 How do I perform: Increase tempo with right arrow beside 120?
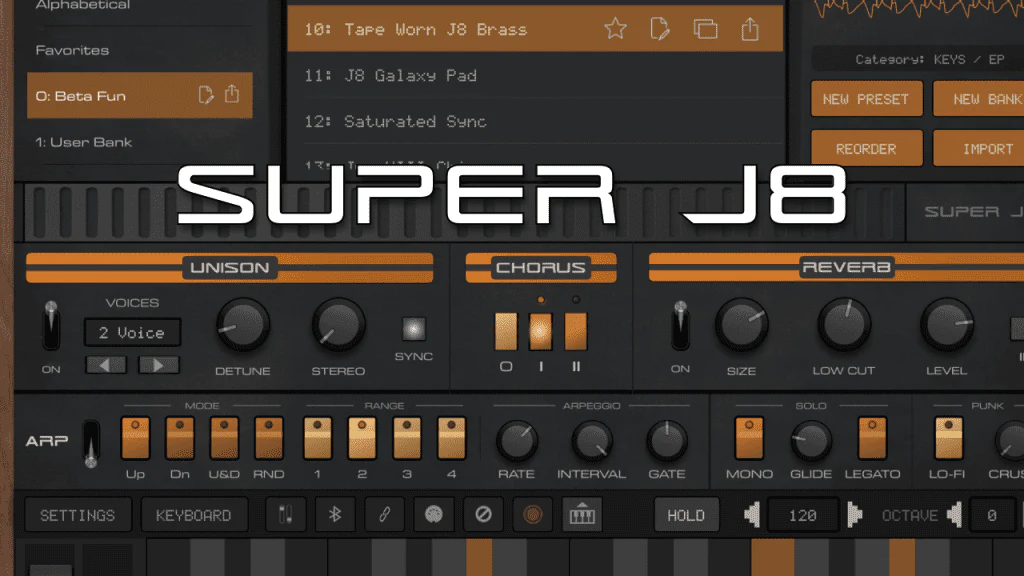(x=854, y=515)
